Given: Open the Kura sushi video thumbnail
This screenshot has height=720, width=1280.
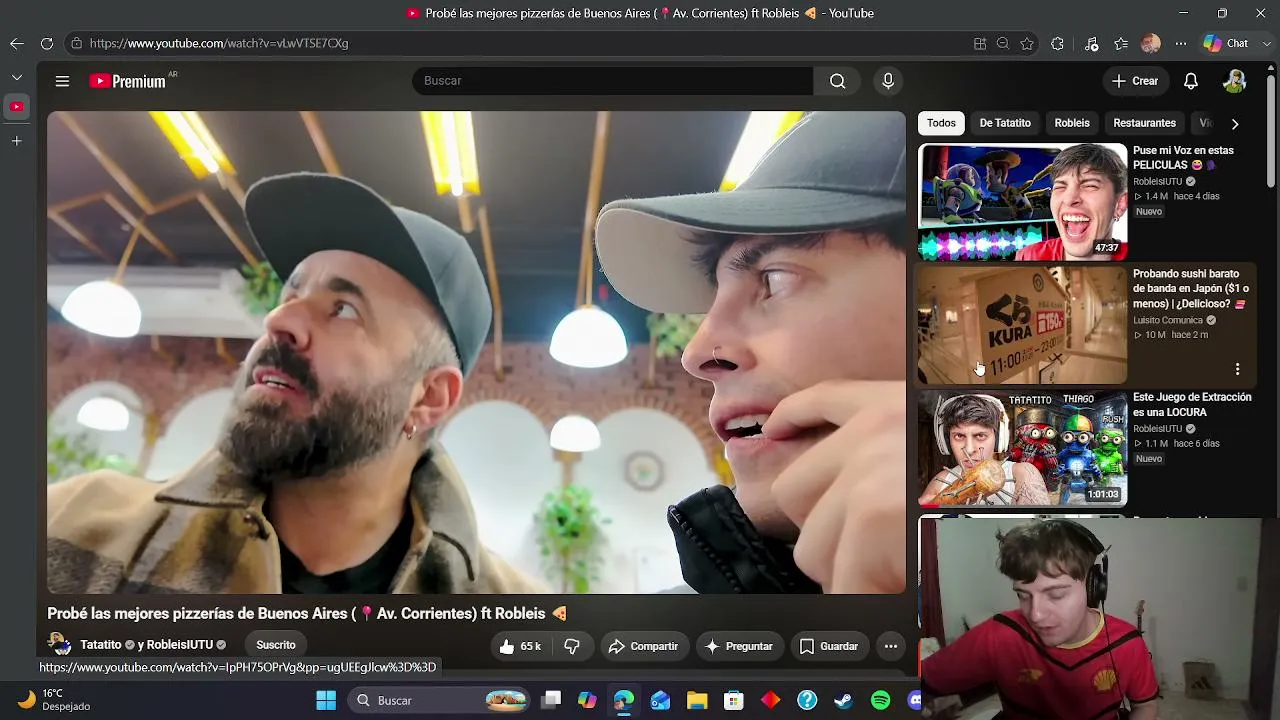Looking at the screenshot, I should 1023,325.
